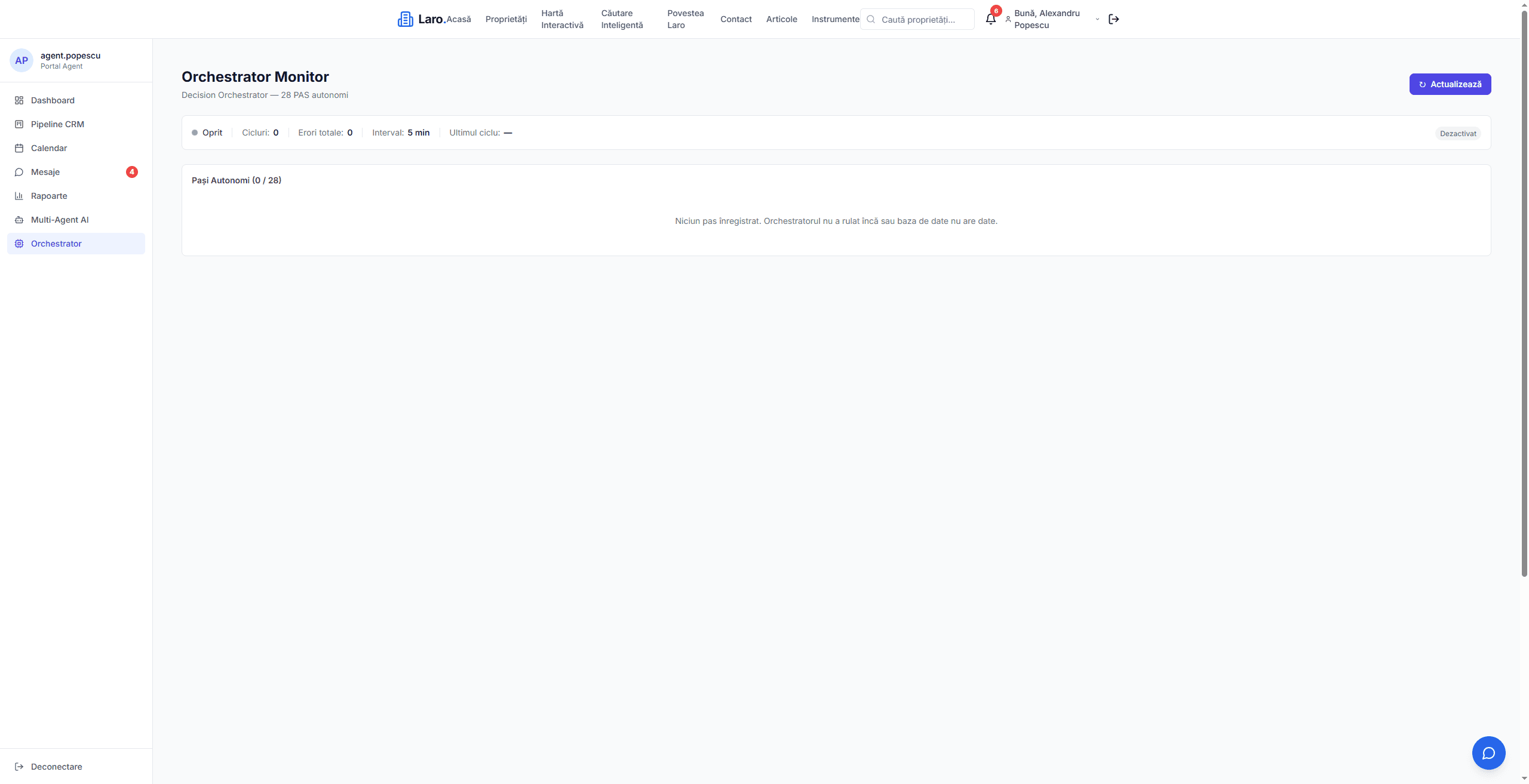
Task: Focus the Caută proprietăți search field
Action: [x=924, y=20]
